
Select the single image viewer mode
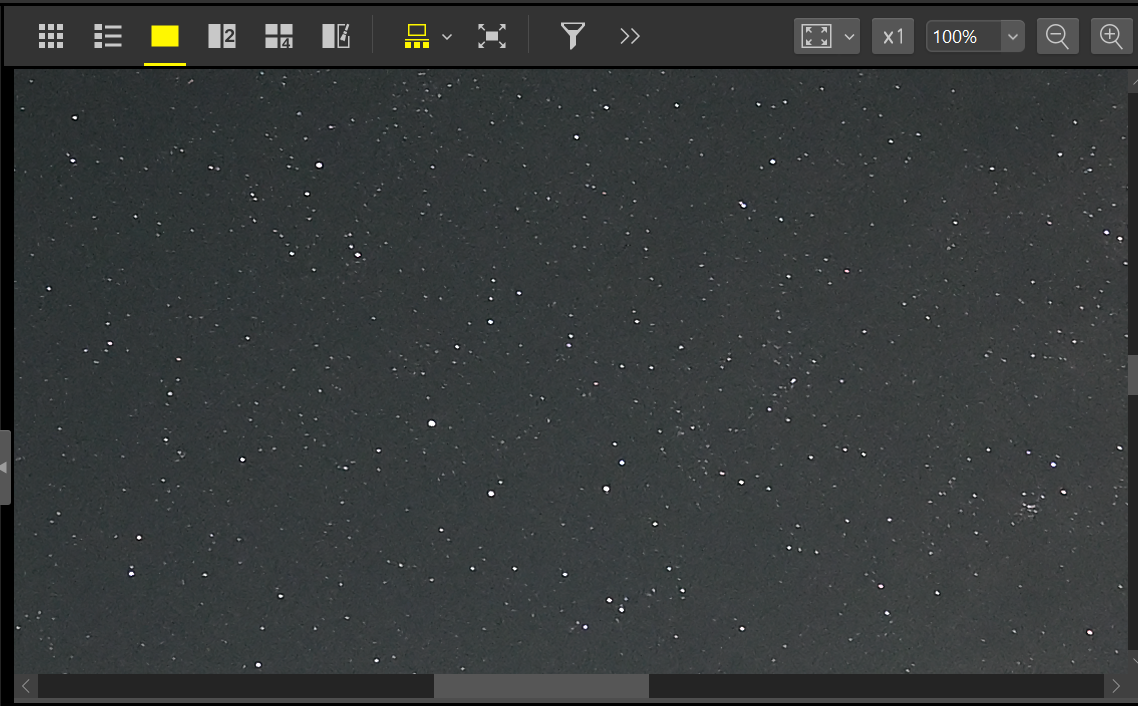[165, 37]
